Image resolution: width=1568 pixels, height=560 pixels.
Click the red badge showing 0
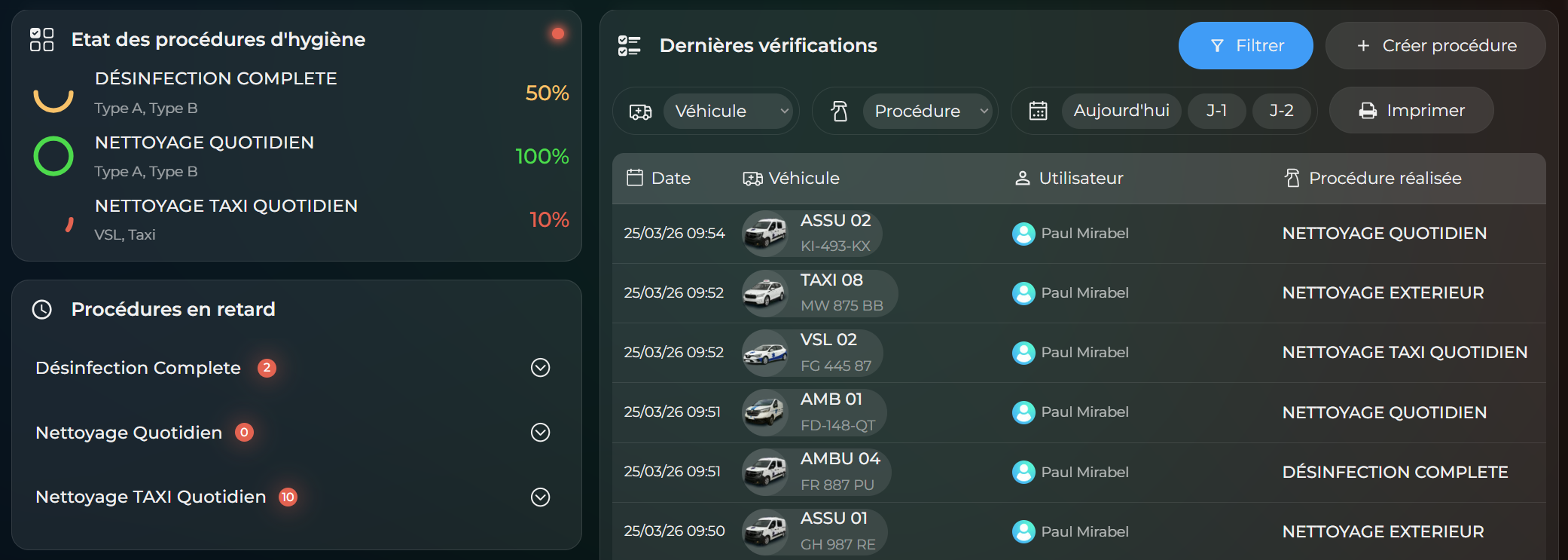click(x=244, y=433)
